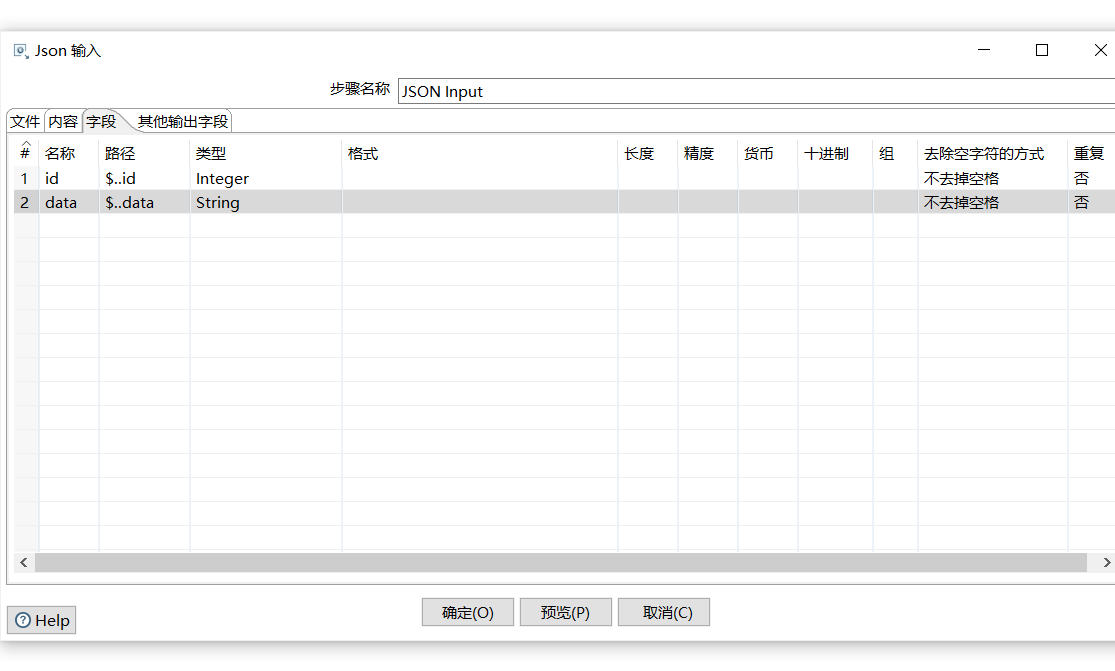Open the 其他输出字段 tab
This screenshot has width=1115, height=671.
pos(183,122)
